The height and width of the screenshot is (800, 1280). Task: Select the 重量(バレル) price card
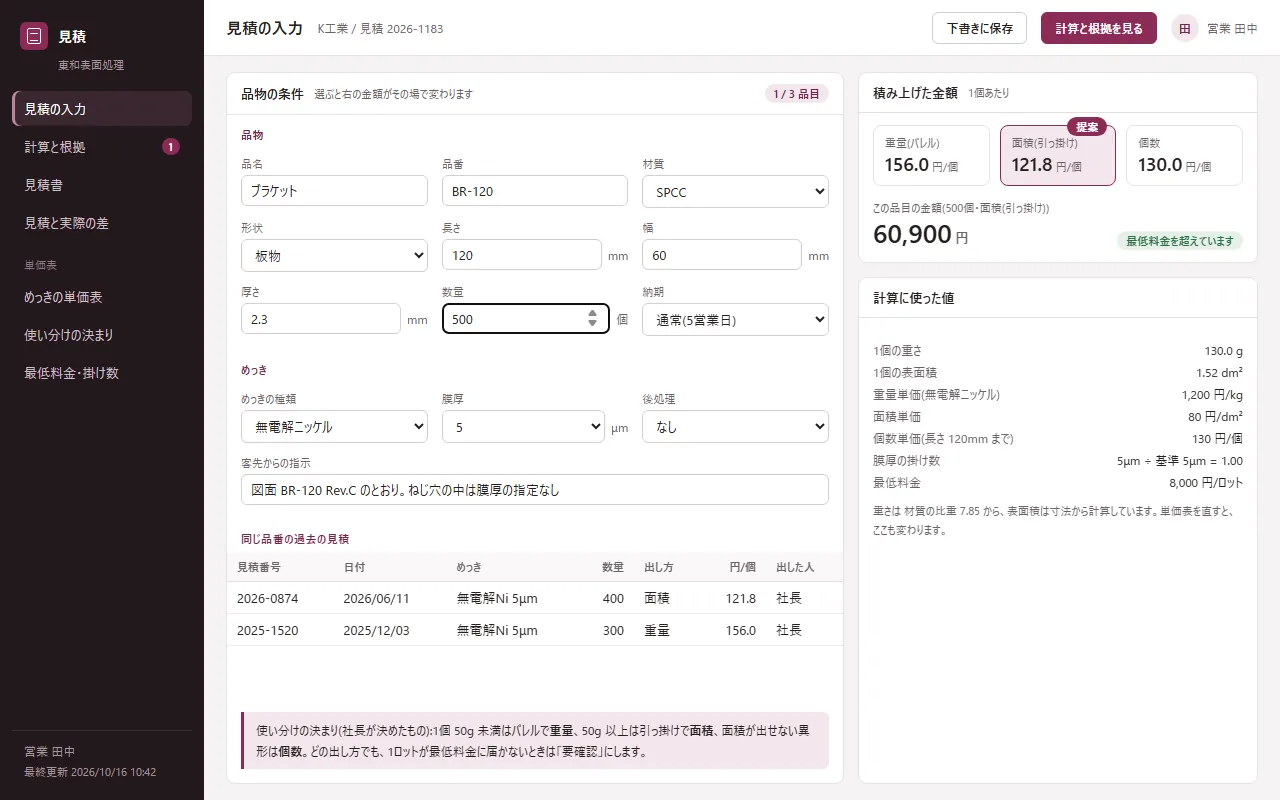tap(931, 155)
